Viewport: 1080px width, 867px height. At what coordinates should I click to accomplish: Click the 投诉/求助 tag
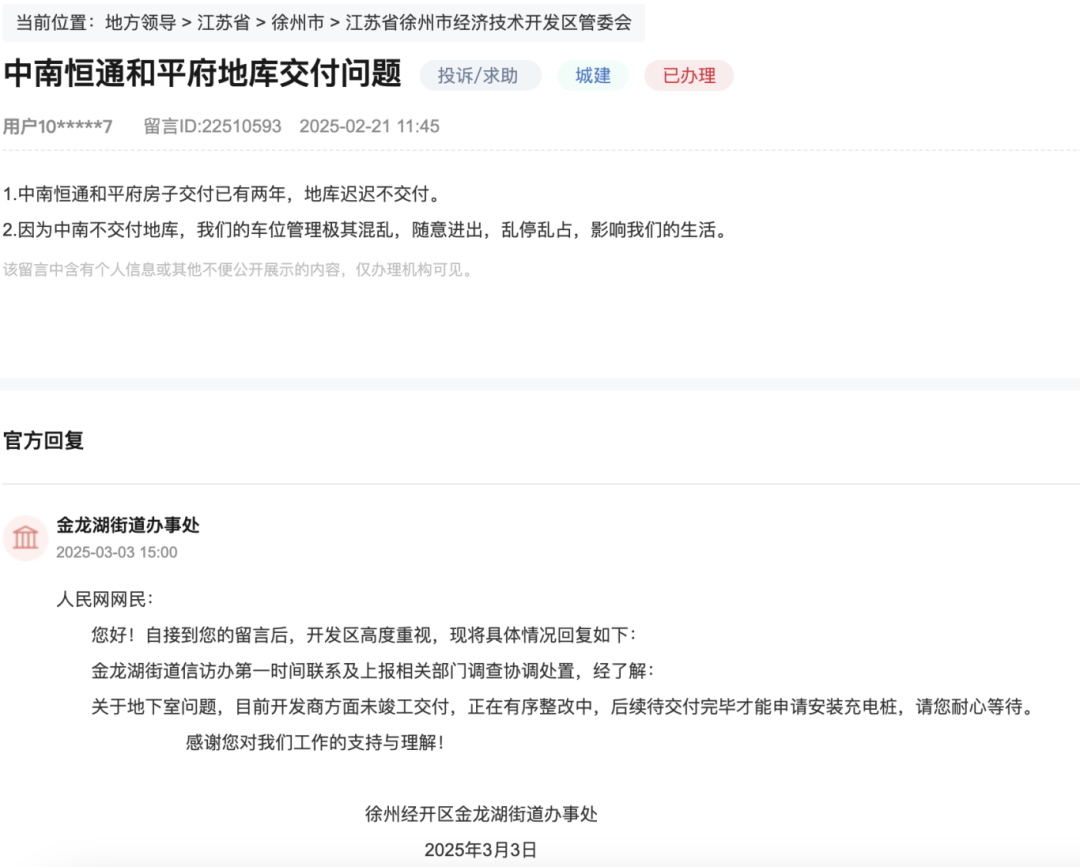coord(480,76)
